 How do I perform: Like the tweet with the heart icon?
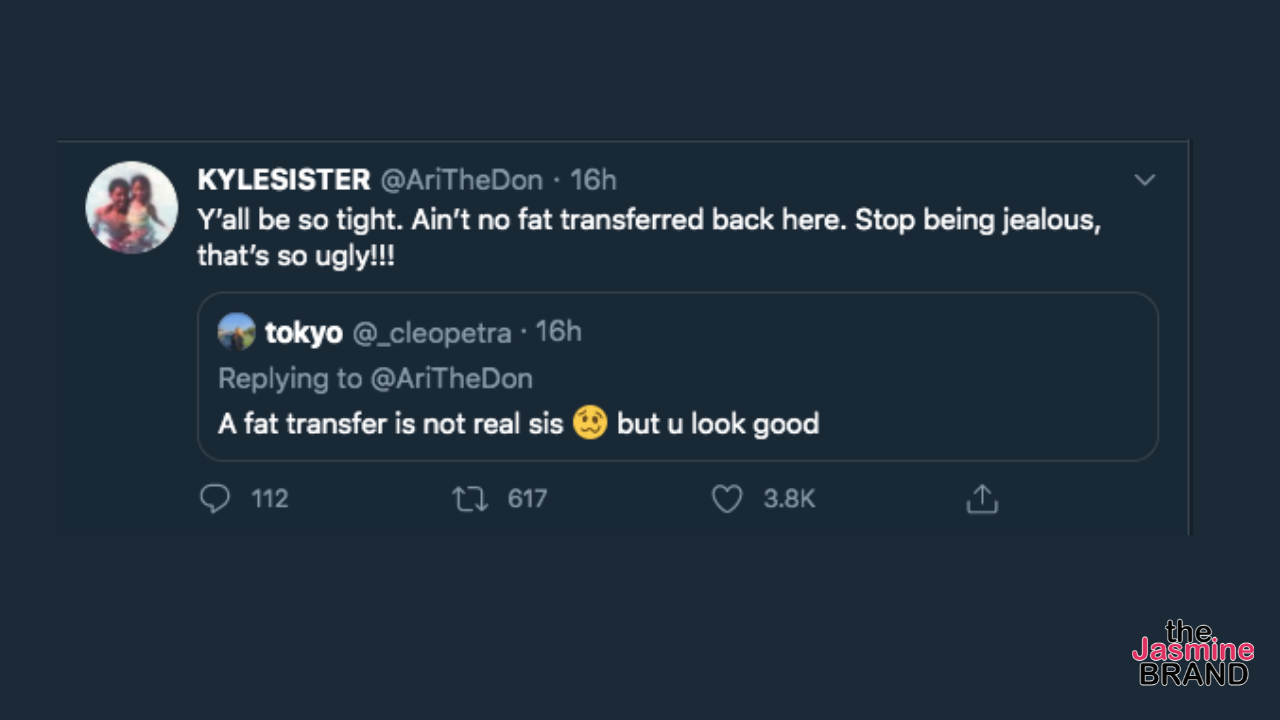point(727,498)
